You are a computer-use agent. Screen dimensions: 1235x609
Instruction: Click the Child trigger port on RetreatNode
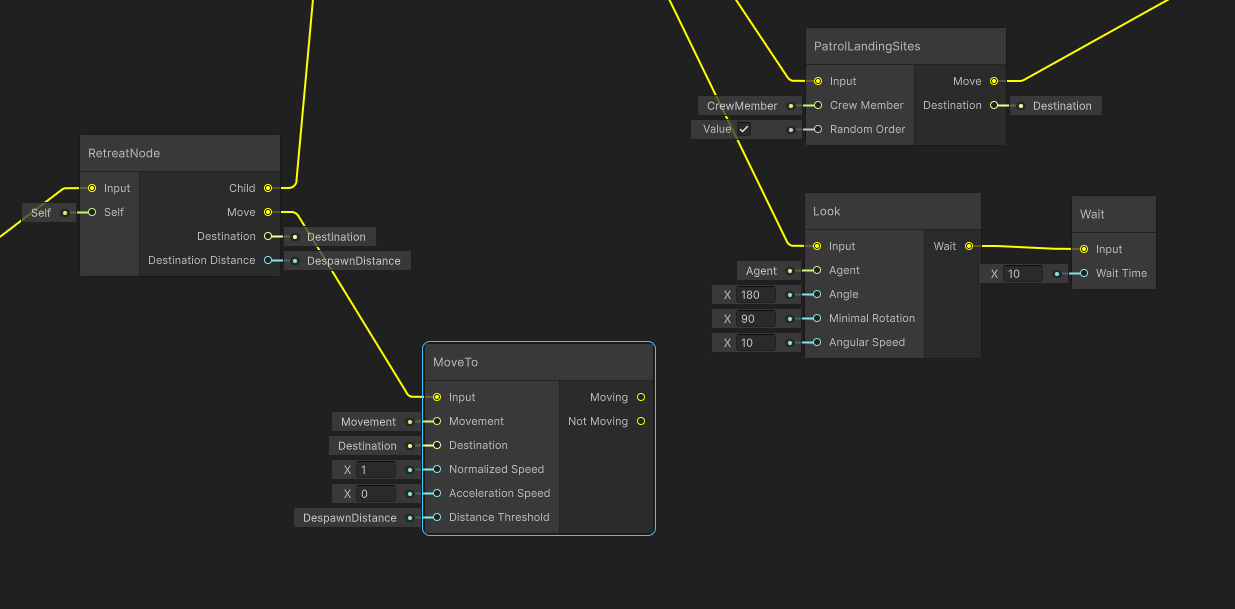269,188
